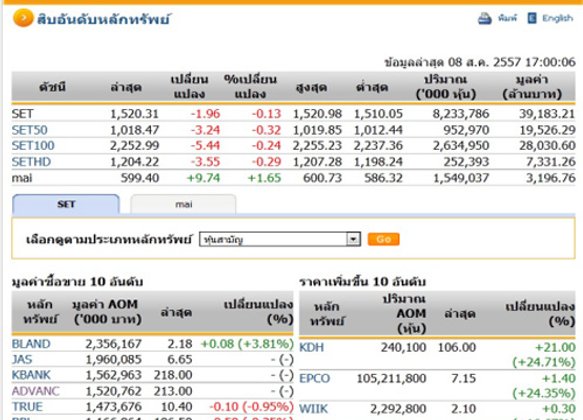
Task: Click mai percent change +1.65
Action: click(x=264, y=178)
